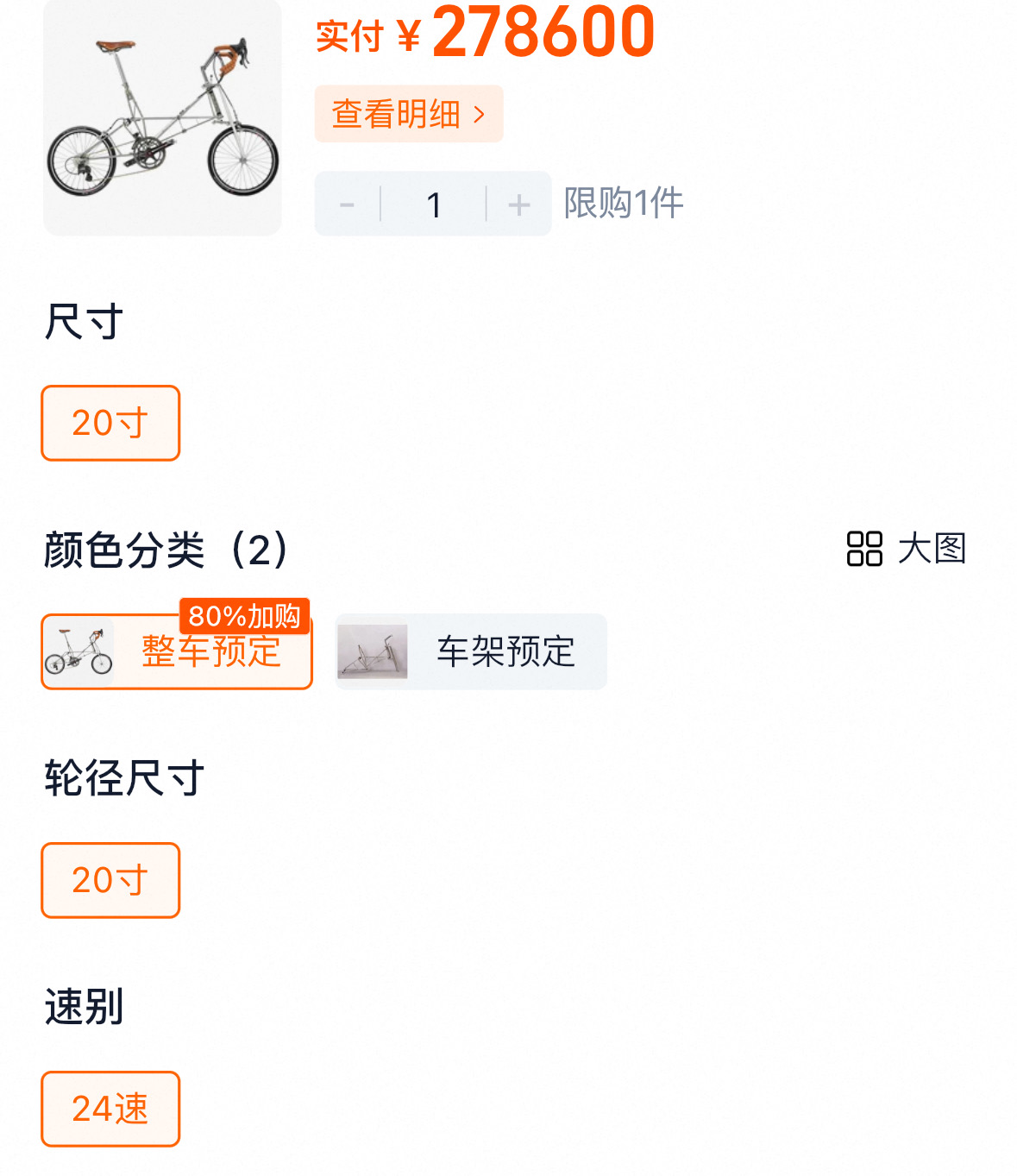Select the 整车预定 option

click(177, 651)
